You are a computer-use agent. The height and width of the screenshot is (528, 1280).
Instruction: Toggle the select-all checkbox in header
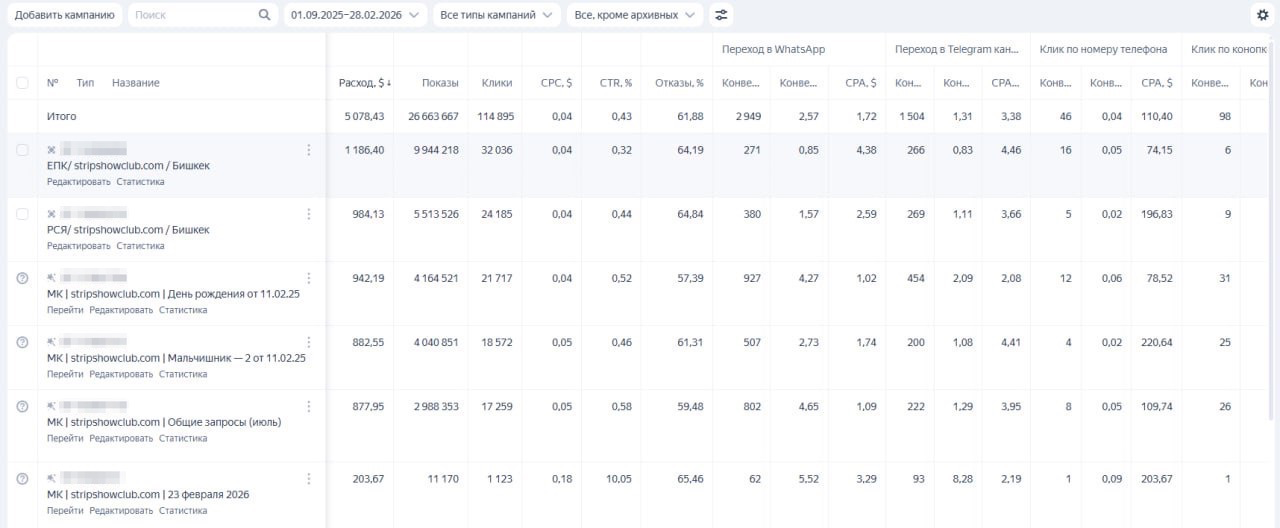click(x=22, y=83)
